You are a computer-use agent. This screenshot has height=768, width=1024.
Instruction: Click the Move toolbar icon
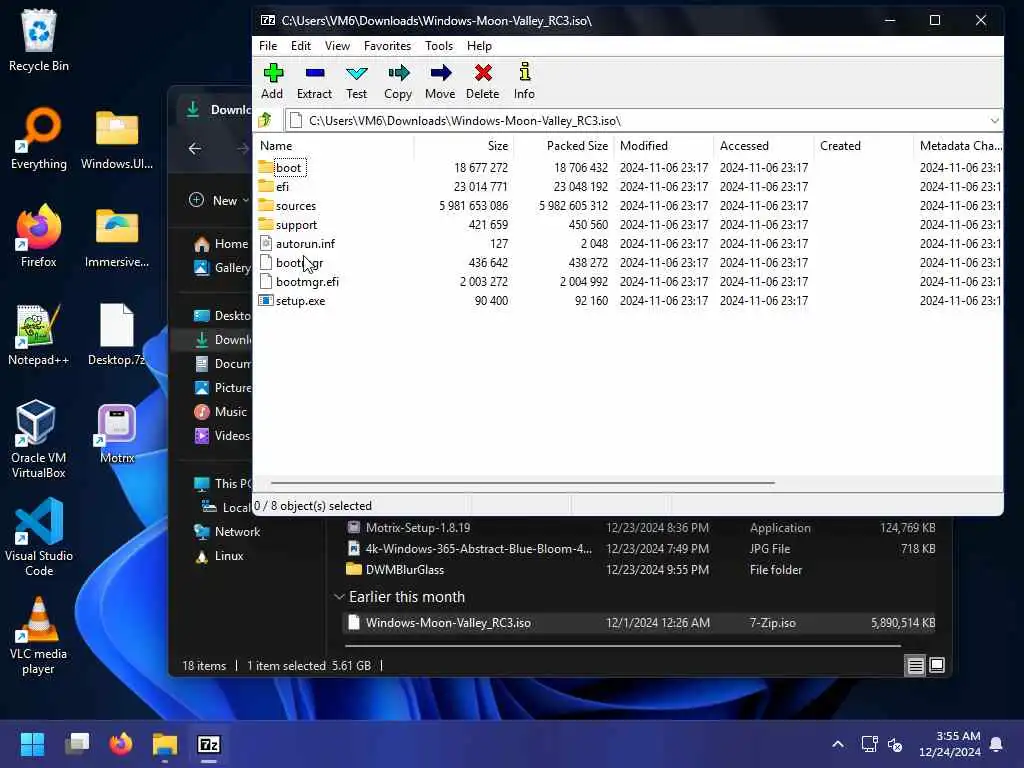point(440,82)
